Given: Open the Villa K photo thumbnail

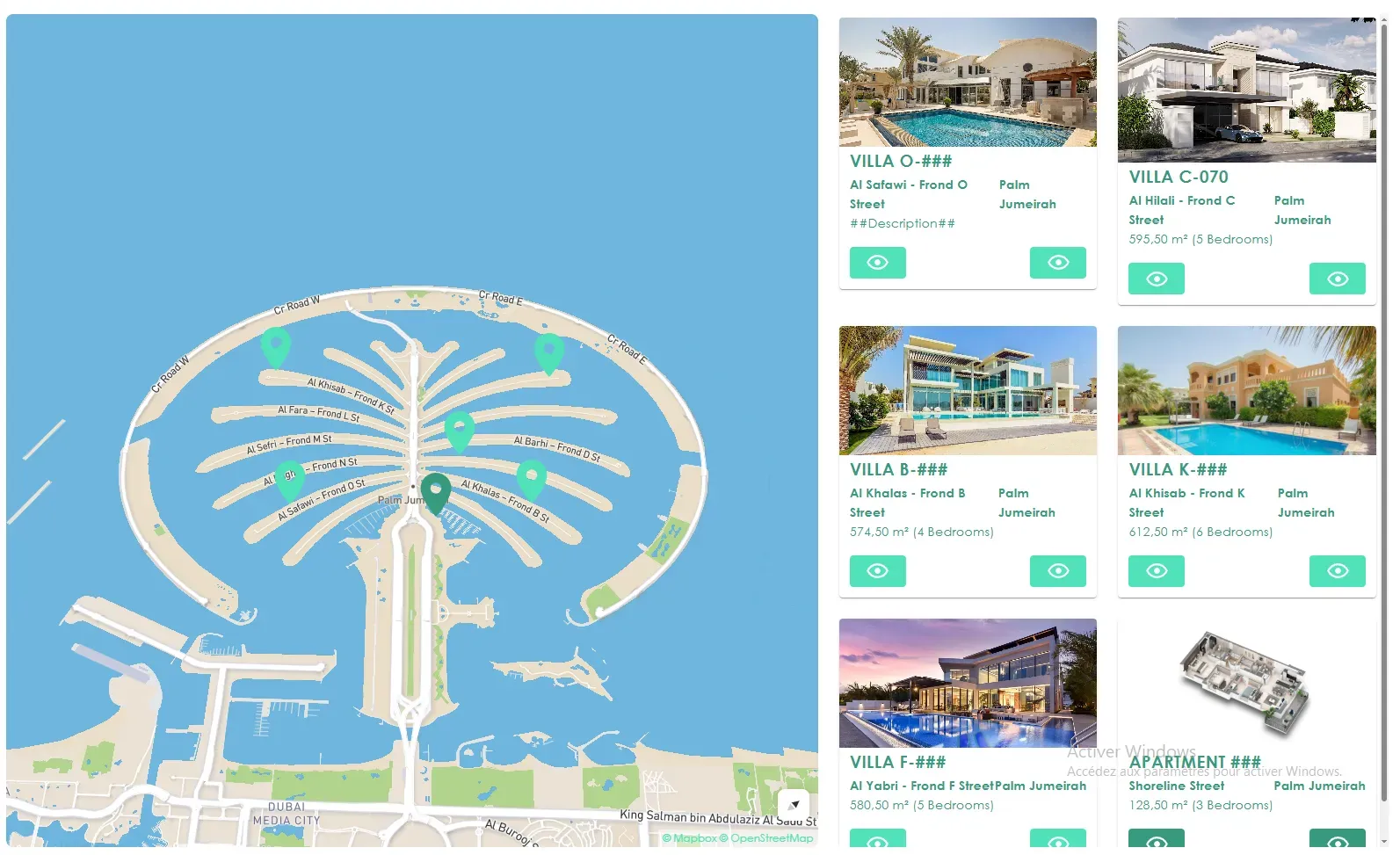Looking at the screenshot, I should 1246,390.
